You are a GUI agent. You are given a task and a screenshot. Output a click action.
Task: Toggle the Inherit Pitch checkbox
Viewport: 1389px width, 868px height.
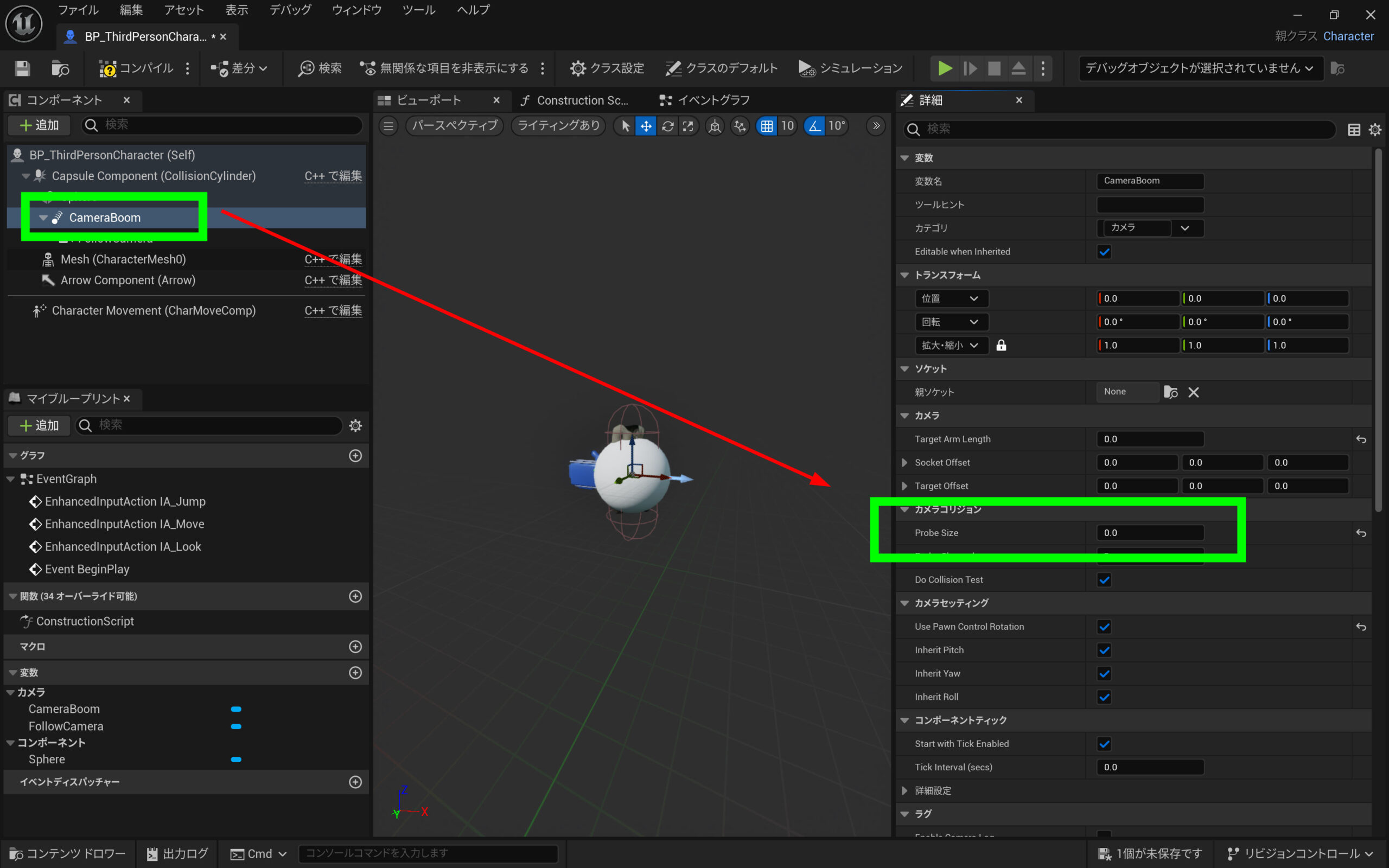(x=1104, y=650)
